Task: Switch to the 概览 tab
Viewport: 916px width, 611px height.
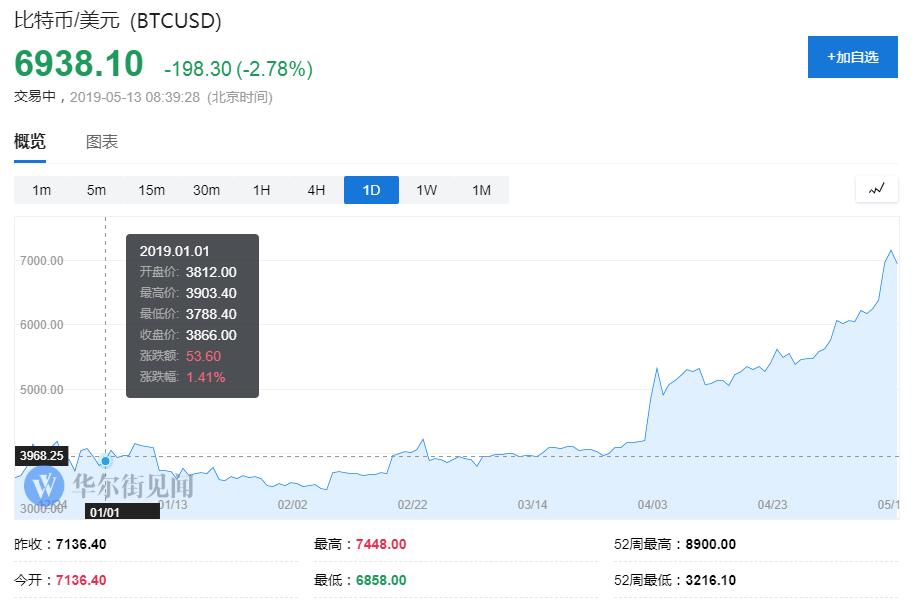Action: click(x=30, y=142)
